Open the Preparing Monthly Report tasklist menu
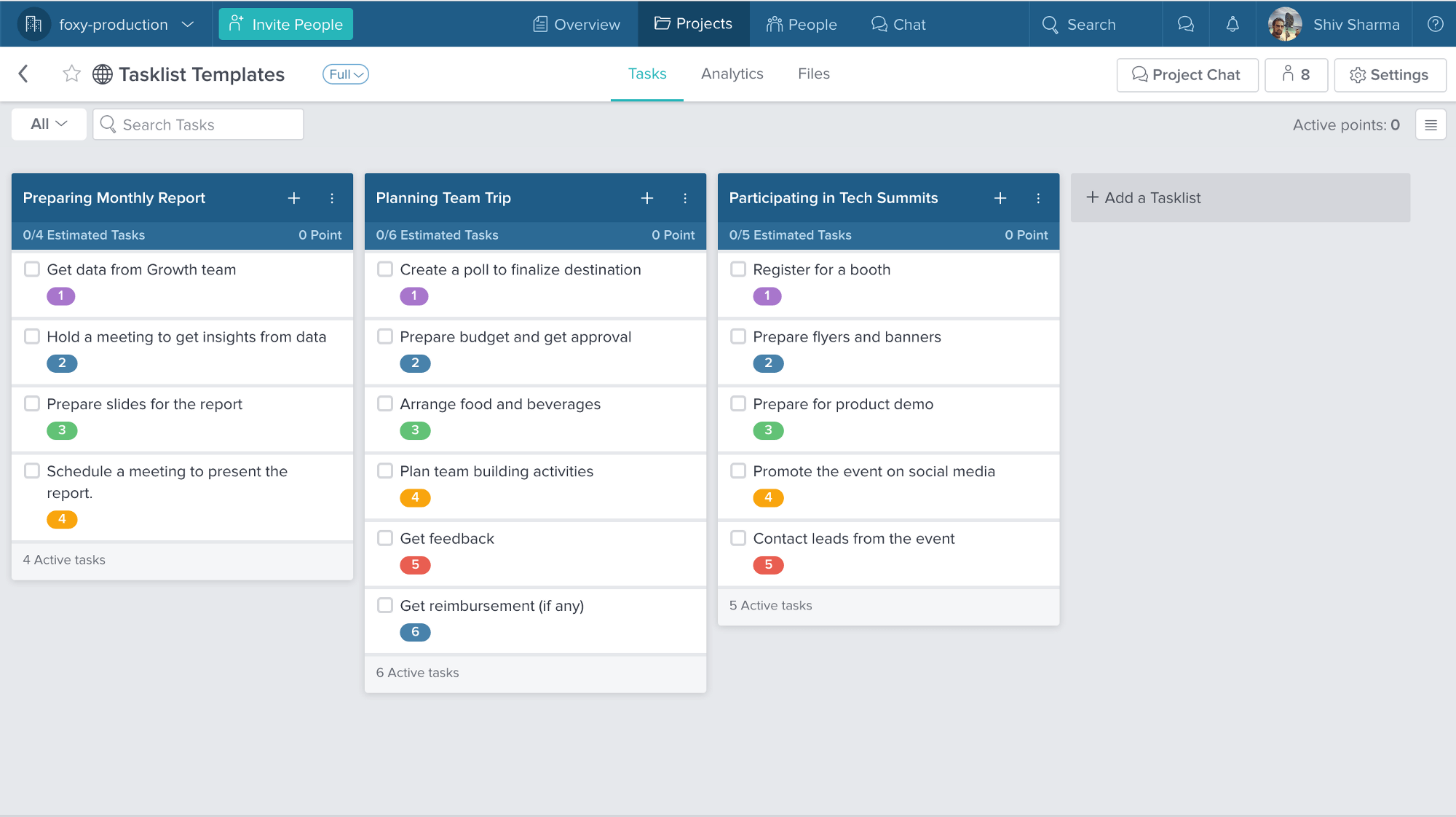 tap(331, 198)
